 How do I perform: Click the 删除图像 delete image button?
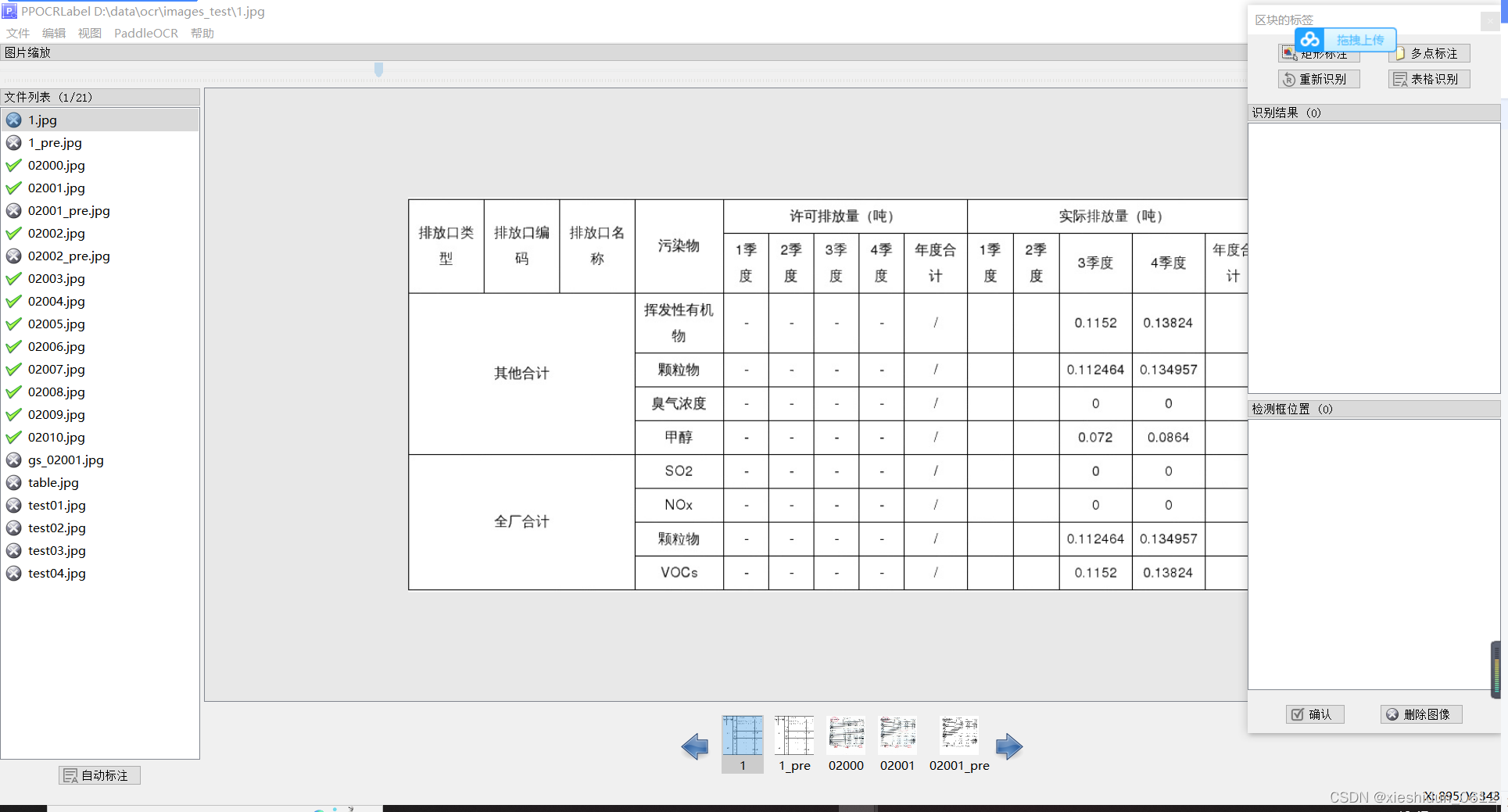coord(1420,714)
